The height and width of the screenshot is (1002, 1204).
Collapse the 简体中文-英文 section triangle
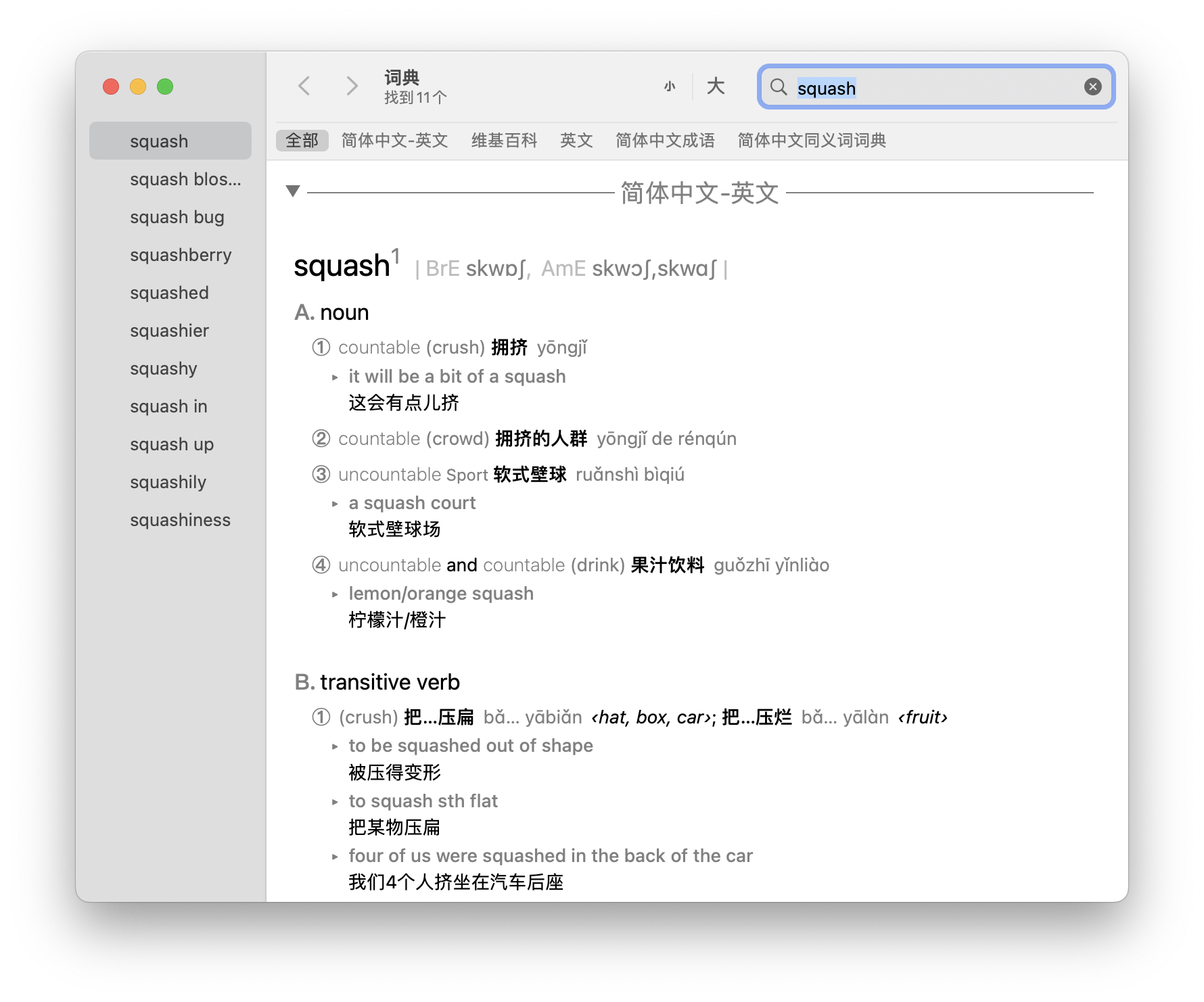click(x=293, y=191)
